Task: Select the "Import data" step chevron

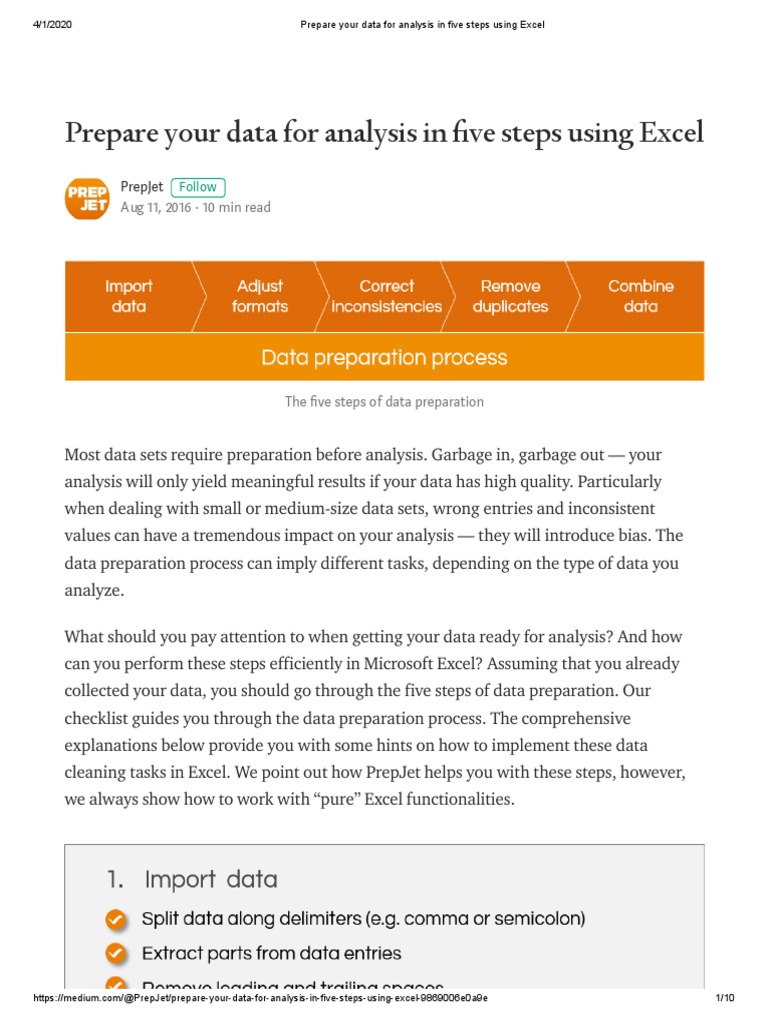Action: tap(128, 296)
